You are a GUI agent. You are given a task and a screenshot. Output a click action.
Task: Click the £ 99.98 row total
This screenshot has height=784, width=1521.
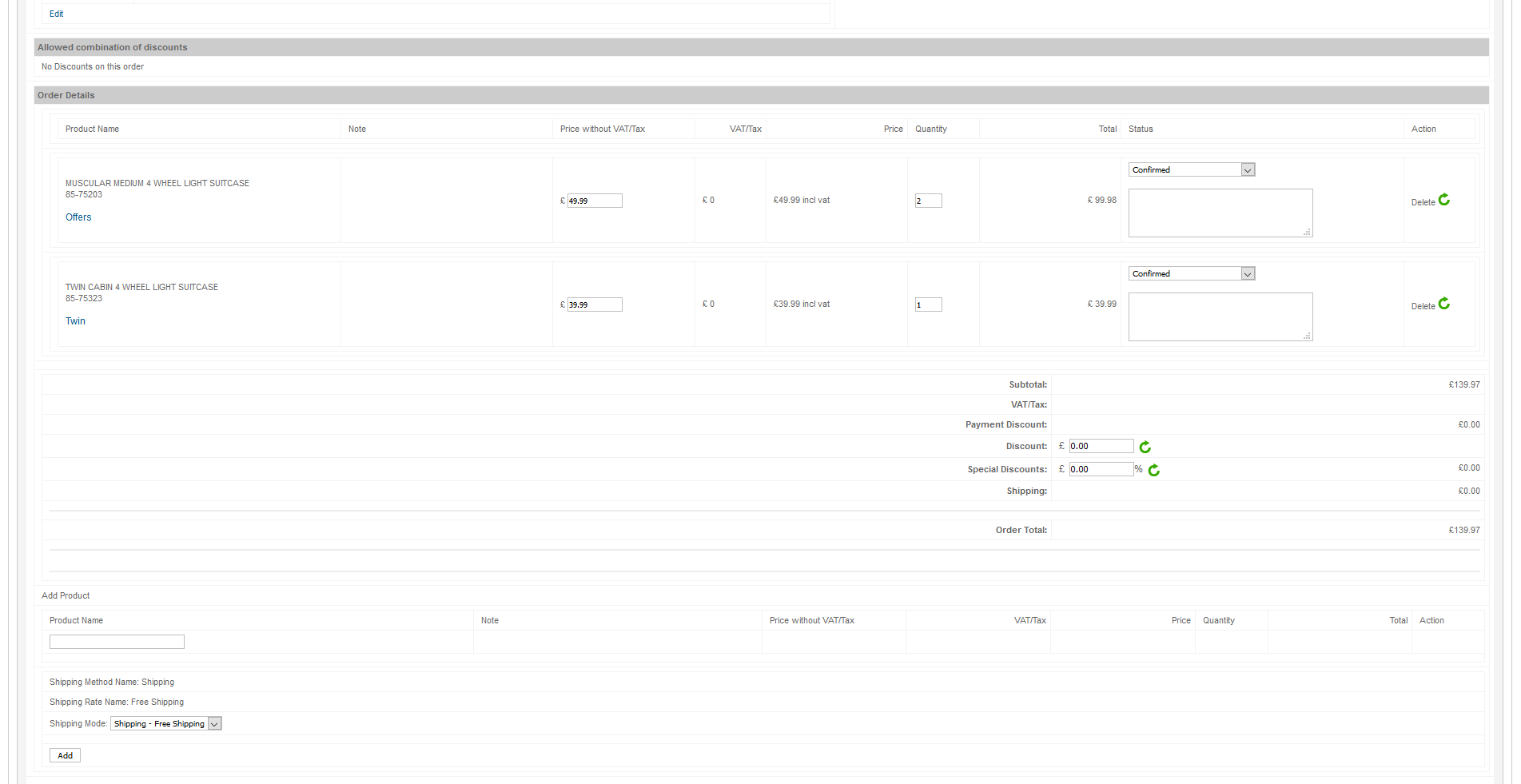(x=1102, y=201)
